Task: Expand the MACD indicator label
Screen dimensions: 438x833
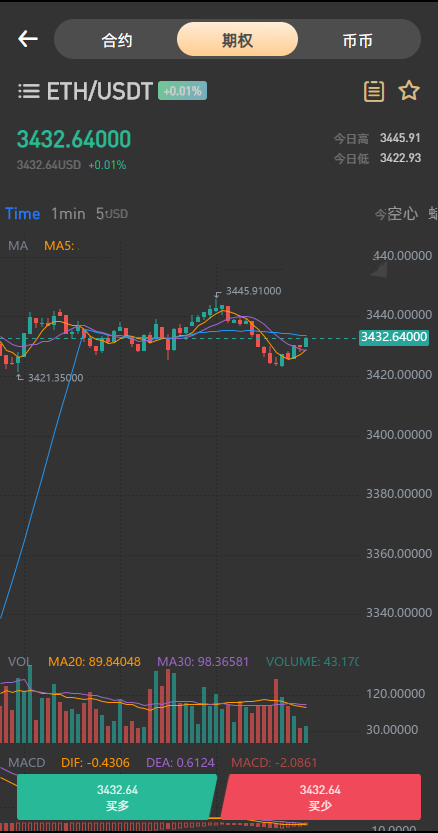Action: tap(27, 763)
